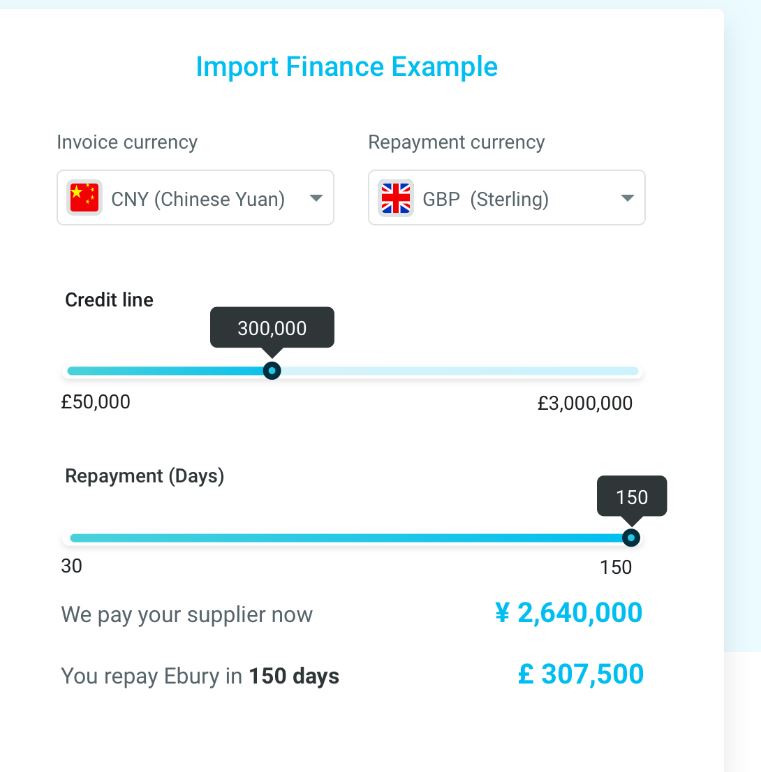Click the filled Repayment days track
This screenshot has width=761, height=772.
[346, 538]
